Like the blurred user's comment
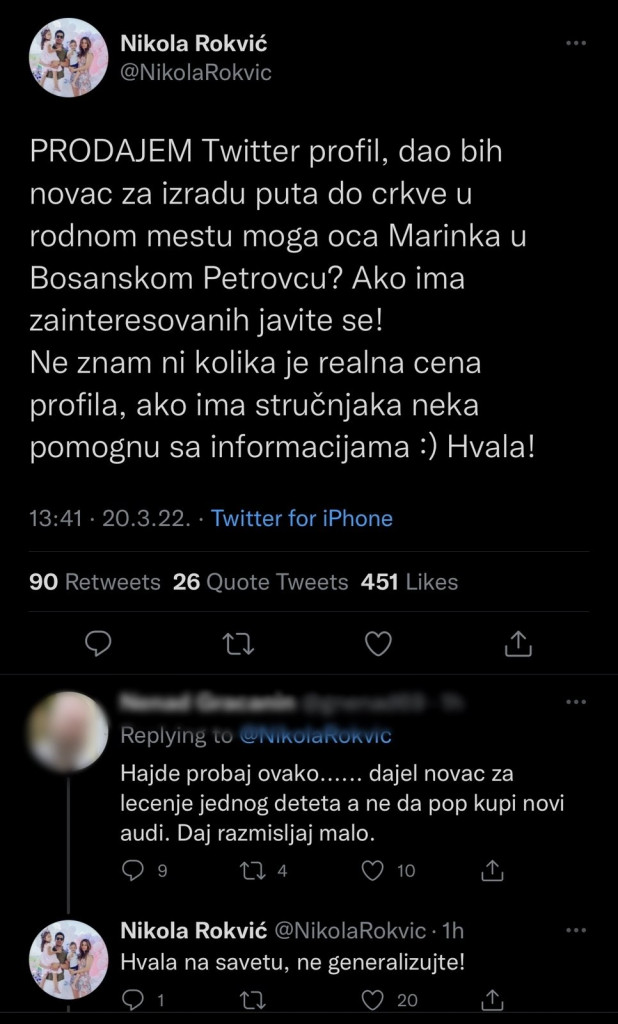 [x=374, y=871]
